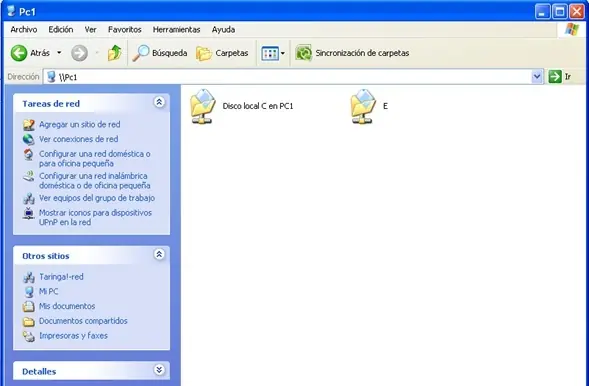
Task: Click the green Ir go button
Action: tap(560, 77)
